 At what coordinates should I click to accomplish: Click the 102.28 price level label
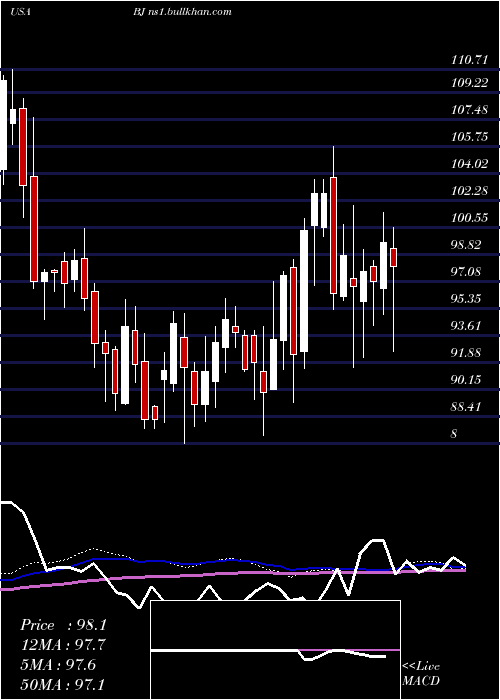pos(469,191)
